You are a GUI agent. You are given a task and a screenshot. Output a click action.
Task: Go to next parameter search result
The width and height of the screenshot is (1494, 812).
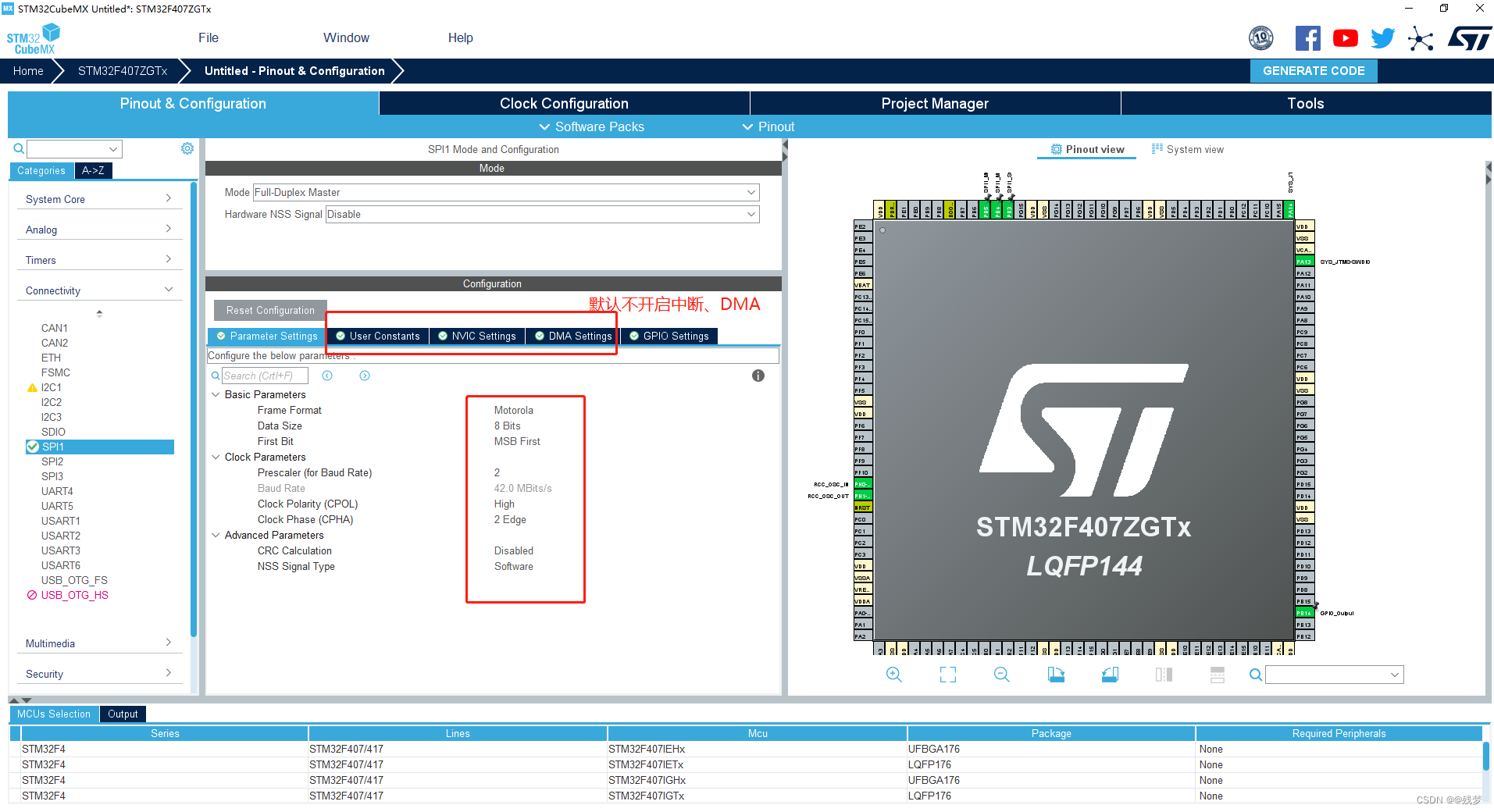(365, 376)
